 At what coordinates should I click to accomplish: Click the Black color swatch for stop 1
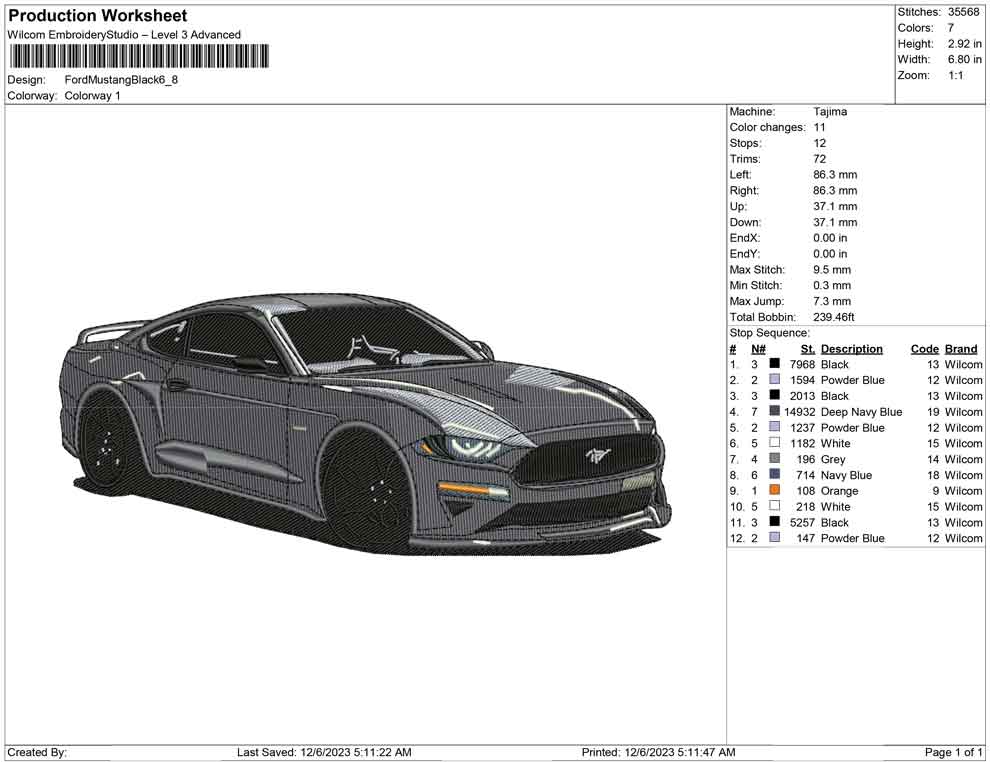pyautogui.click(x=774, y=364)
